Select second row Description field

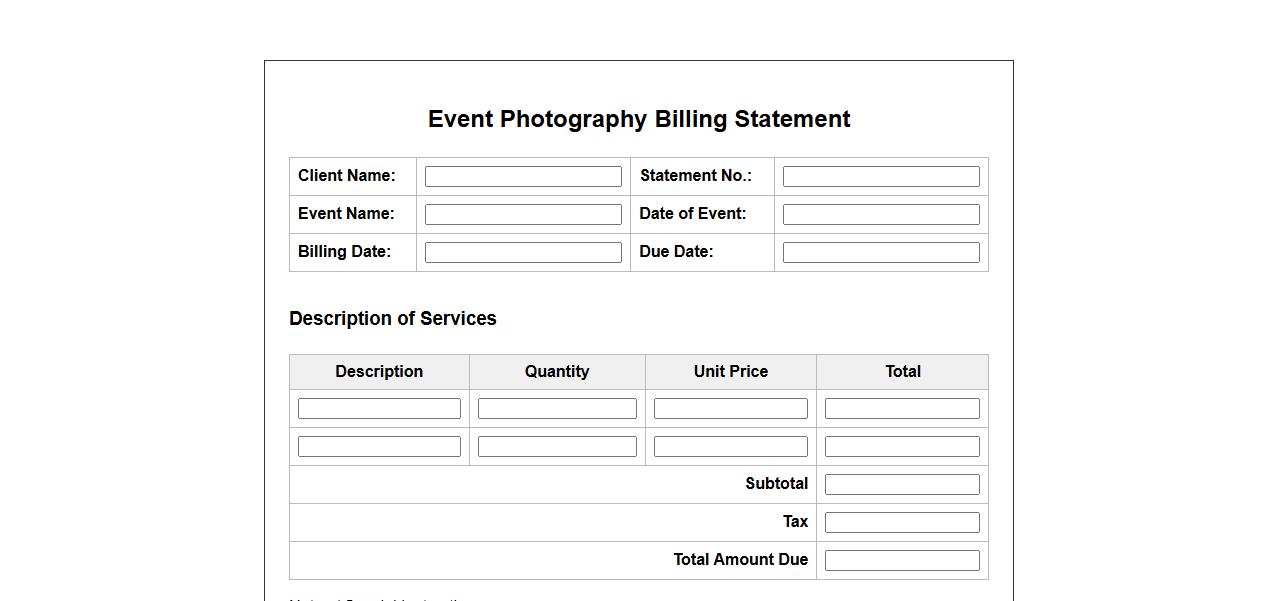point(379,446)
